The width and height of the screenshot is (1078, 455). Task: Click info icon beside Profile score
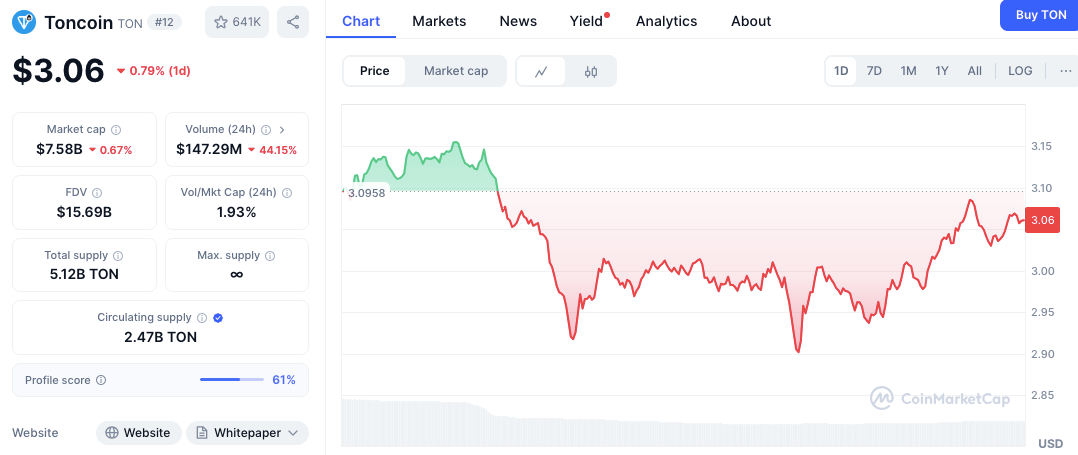coord(101,381)
